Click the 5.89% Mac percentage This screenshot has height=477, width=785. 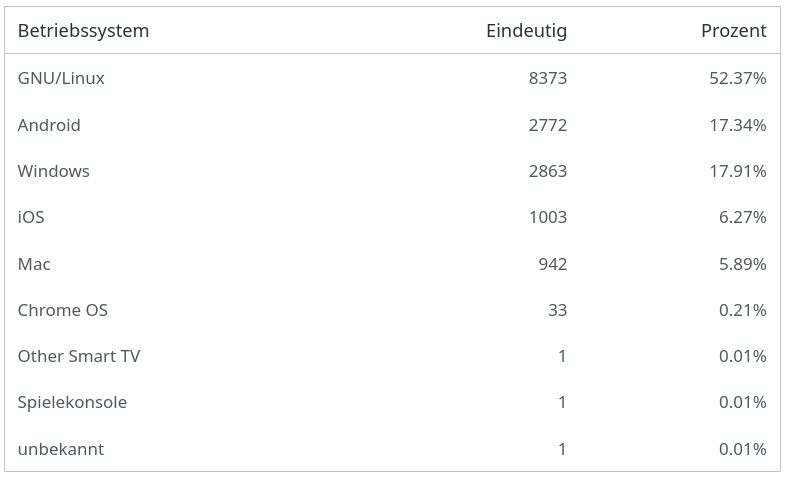point(742,264)
